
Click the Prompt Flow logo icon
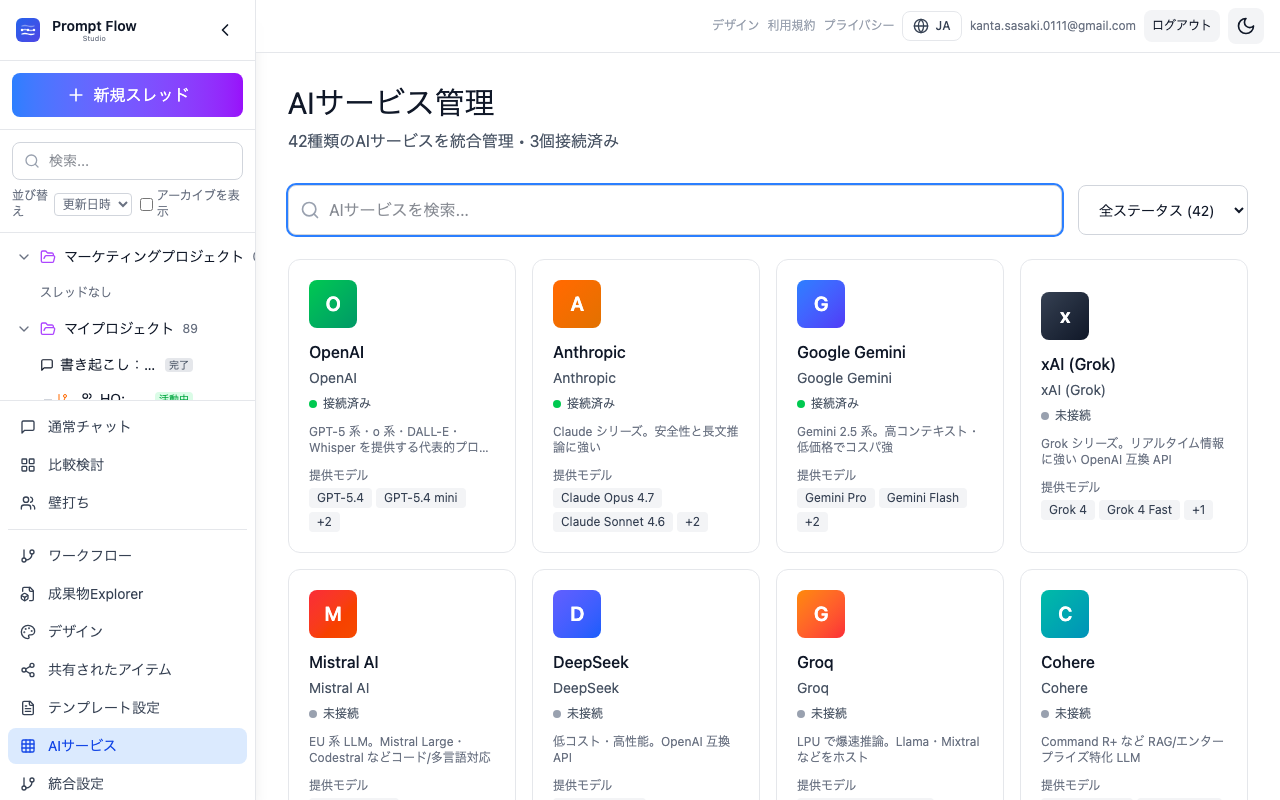pyautogui.click(x=28, y=30)
